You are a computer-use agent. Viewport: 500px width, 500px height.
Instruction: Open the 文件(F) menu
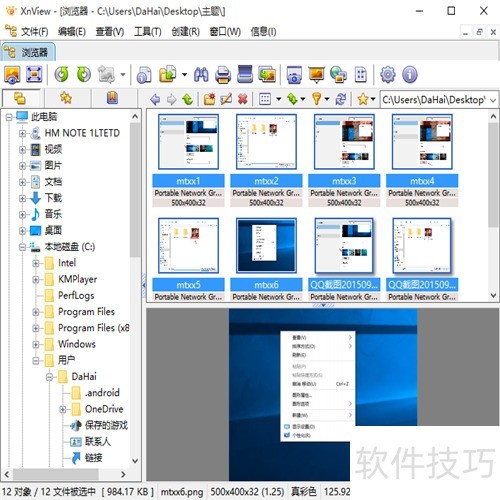(35, 32)
